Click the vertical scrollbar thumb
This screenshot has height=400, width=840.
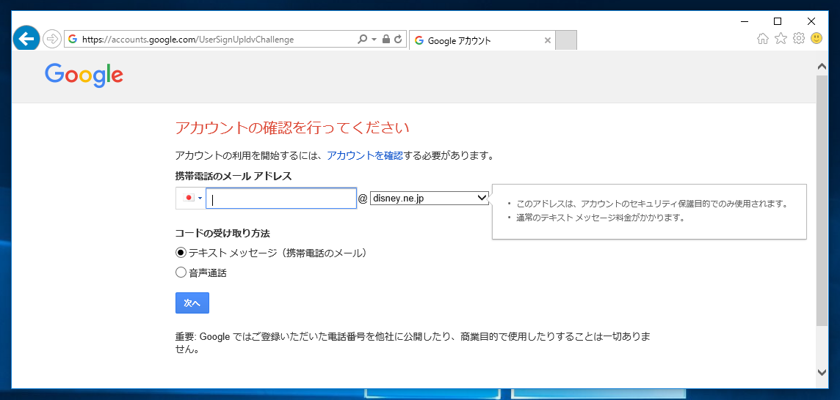click(x=822, y=201)
